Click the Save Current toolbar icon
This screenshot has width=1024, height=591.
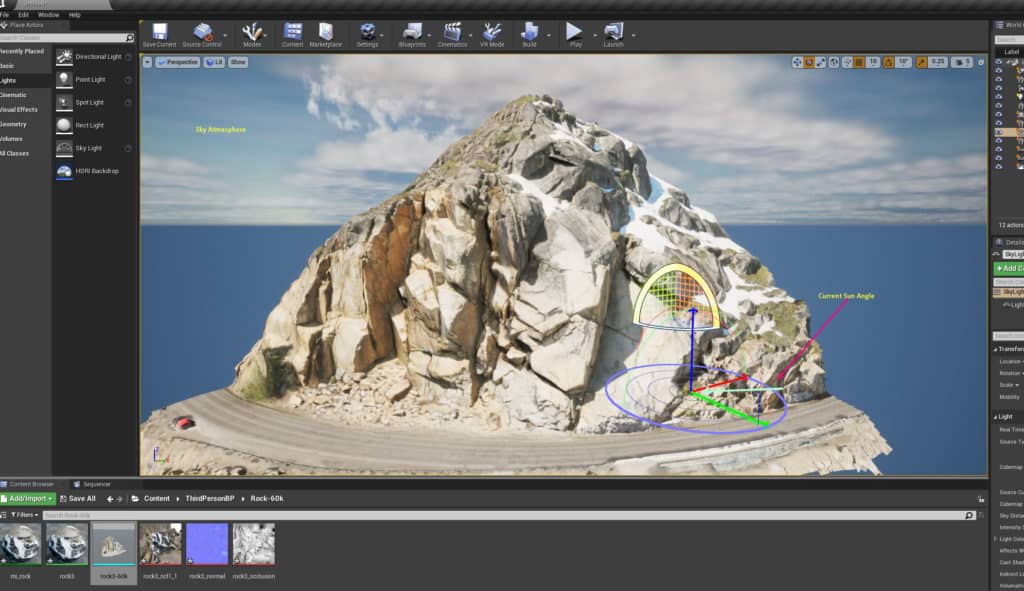coord(159,35)
